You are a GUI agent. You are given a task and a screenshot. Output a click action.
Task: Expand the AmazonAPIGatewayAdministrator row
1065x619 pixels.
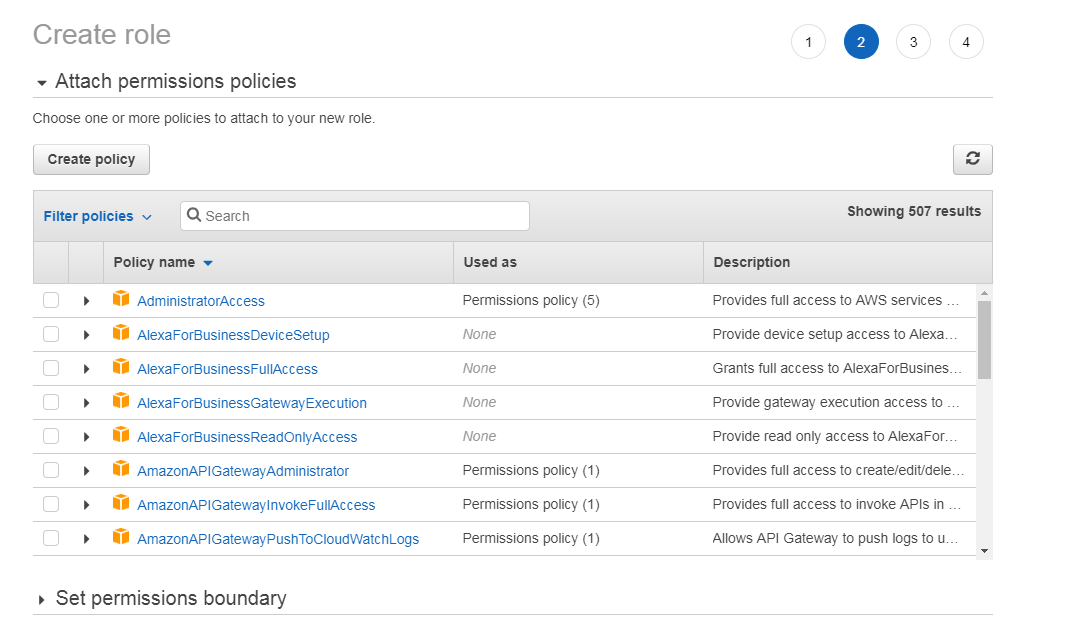click(86, 471)
